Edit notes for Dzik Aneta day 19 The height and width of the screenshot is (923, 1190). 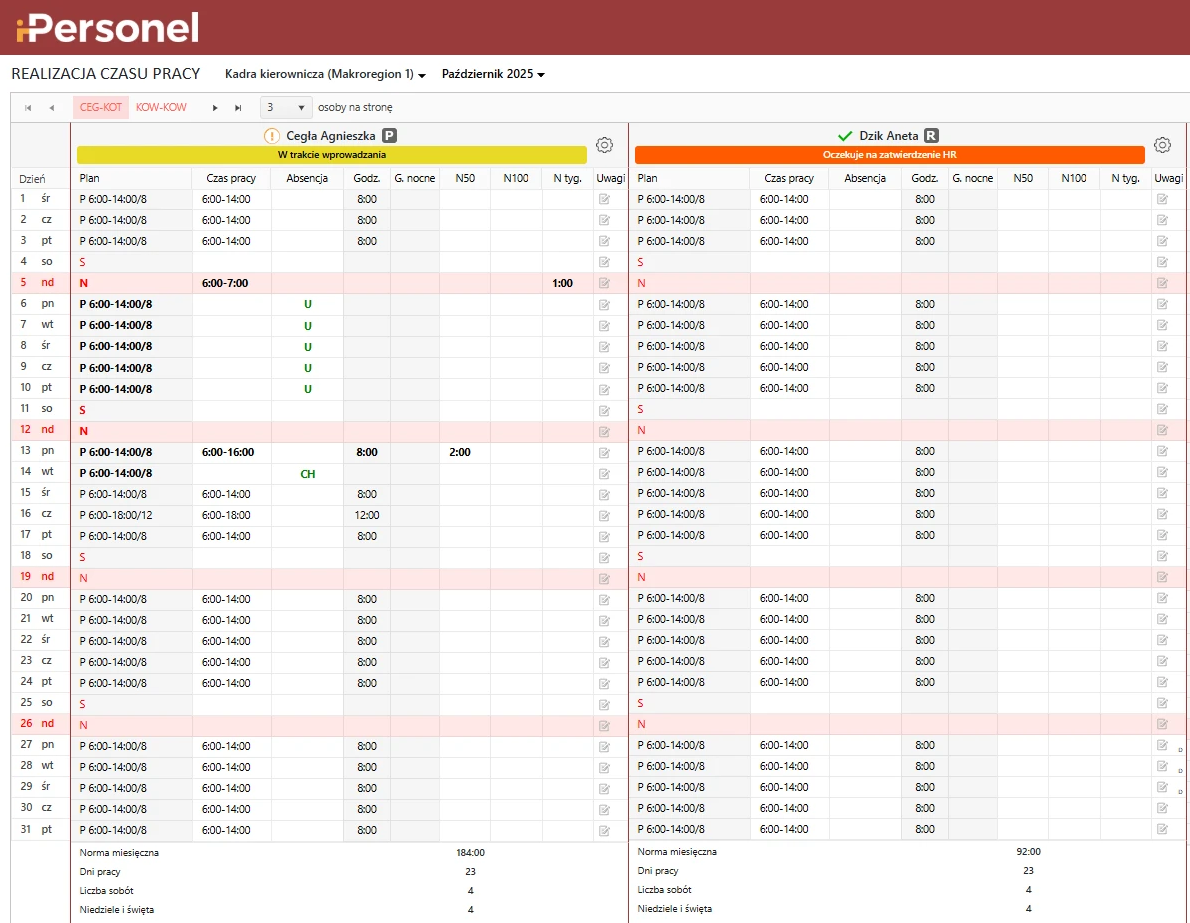pyautogui.click(x=1162, y=577)
